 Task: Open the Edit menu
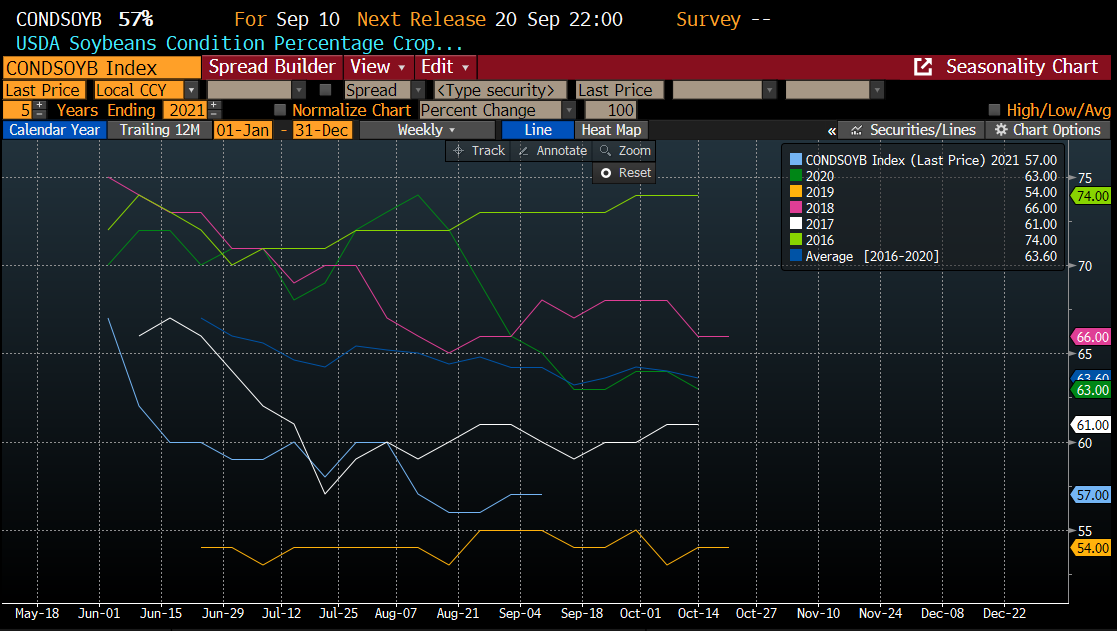coord(444,67)
